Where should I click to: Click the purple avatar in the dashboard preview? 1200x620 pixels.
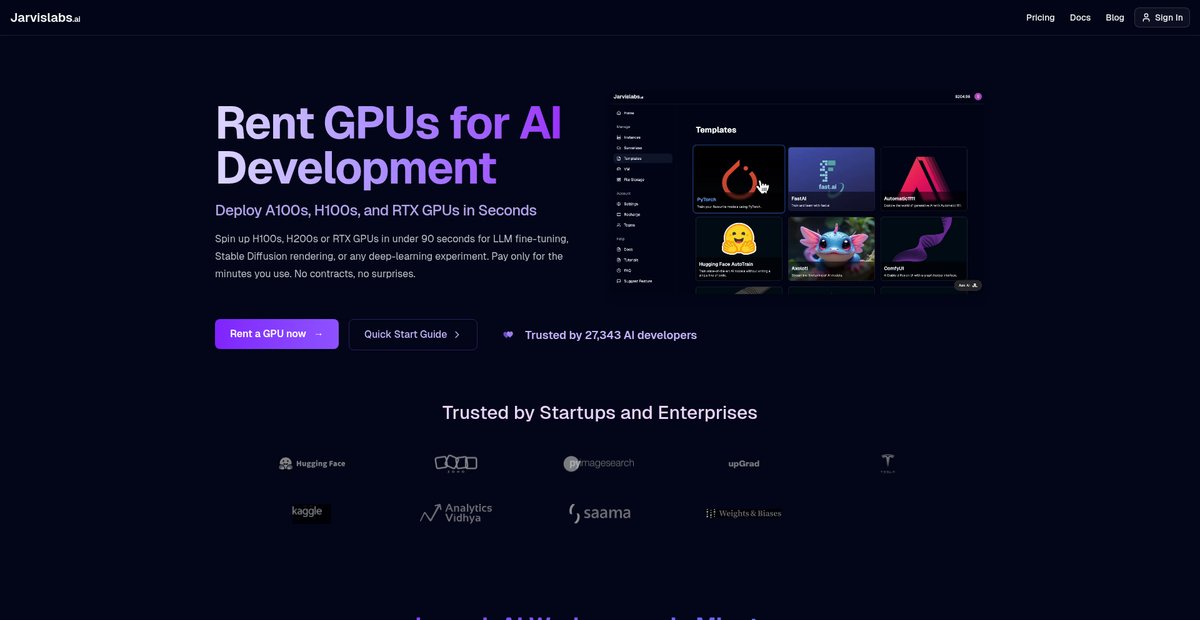(x=978, y=96)
